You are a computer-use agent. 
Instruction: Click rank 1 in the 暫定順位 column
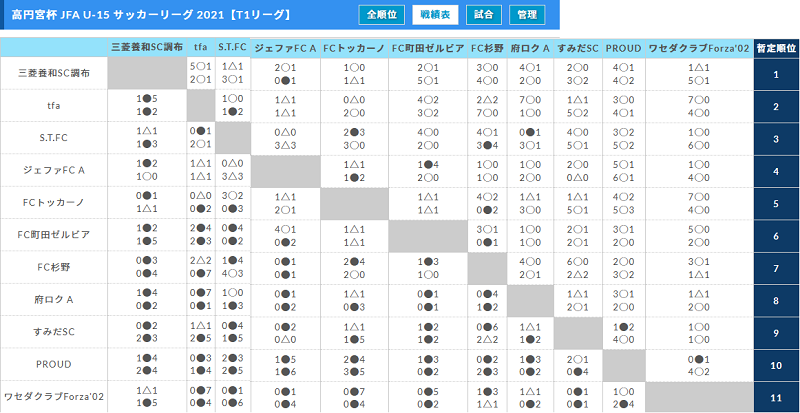click(x=776, y=75)
